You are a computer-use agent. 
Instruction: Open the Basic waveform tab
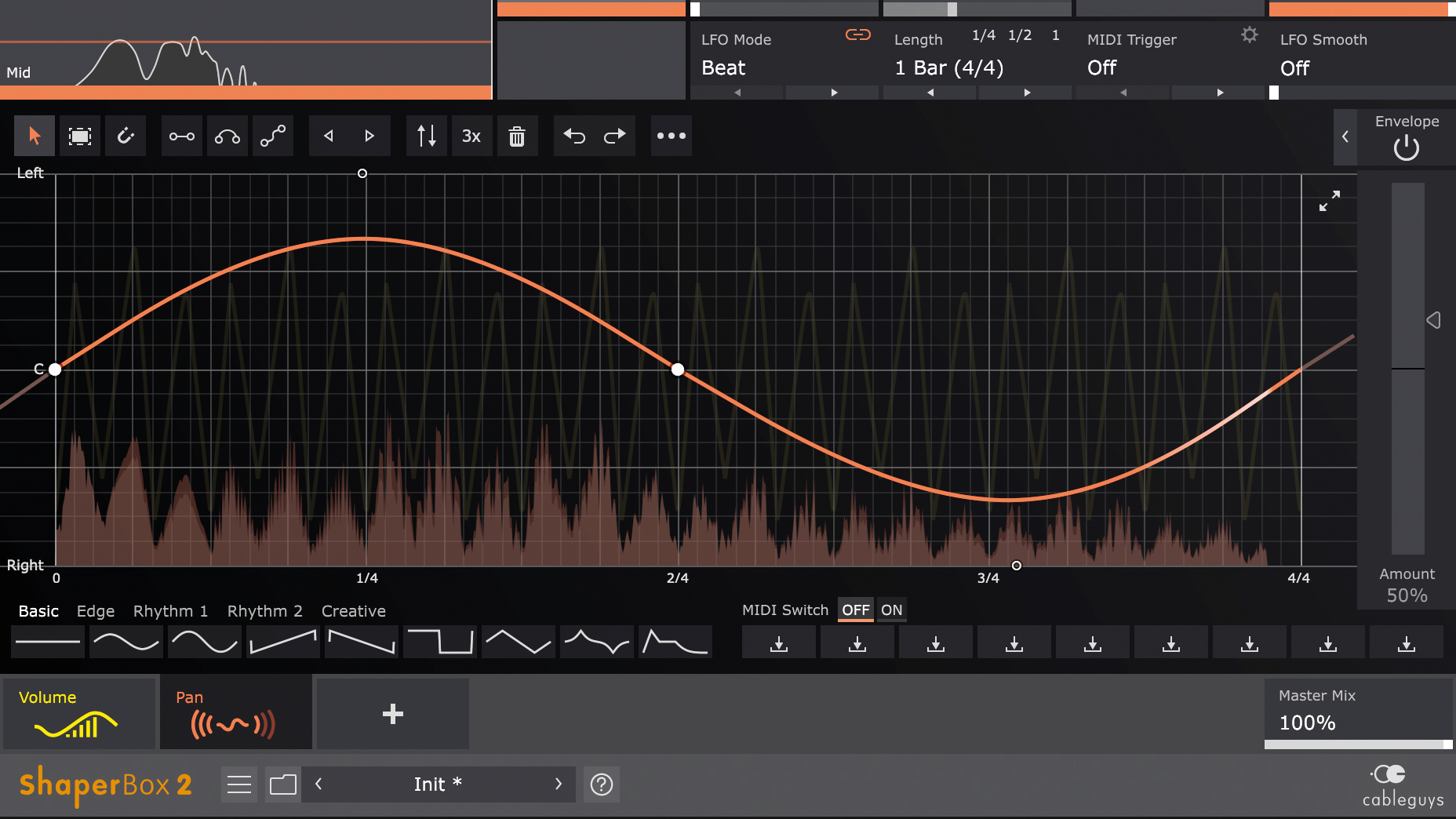[38, 611]
